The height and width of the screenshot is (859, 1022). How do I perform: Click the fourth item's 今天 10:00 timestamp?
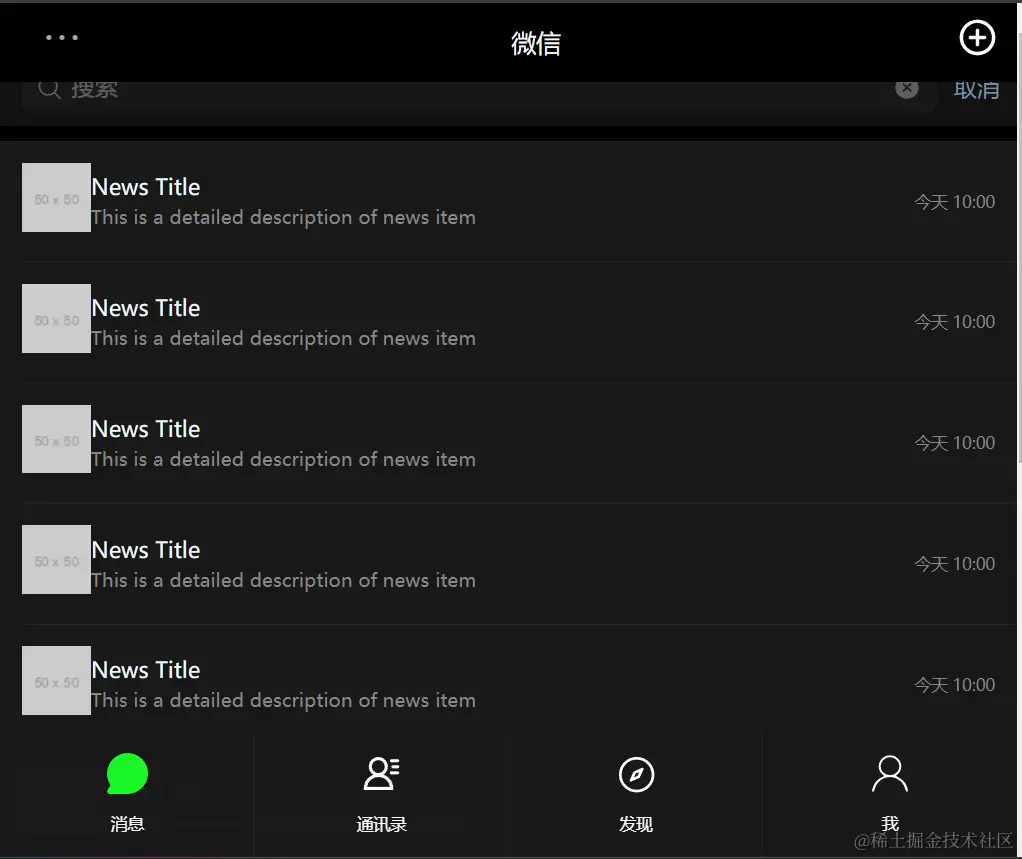[x=955, y=564]
